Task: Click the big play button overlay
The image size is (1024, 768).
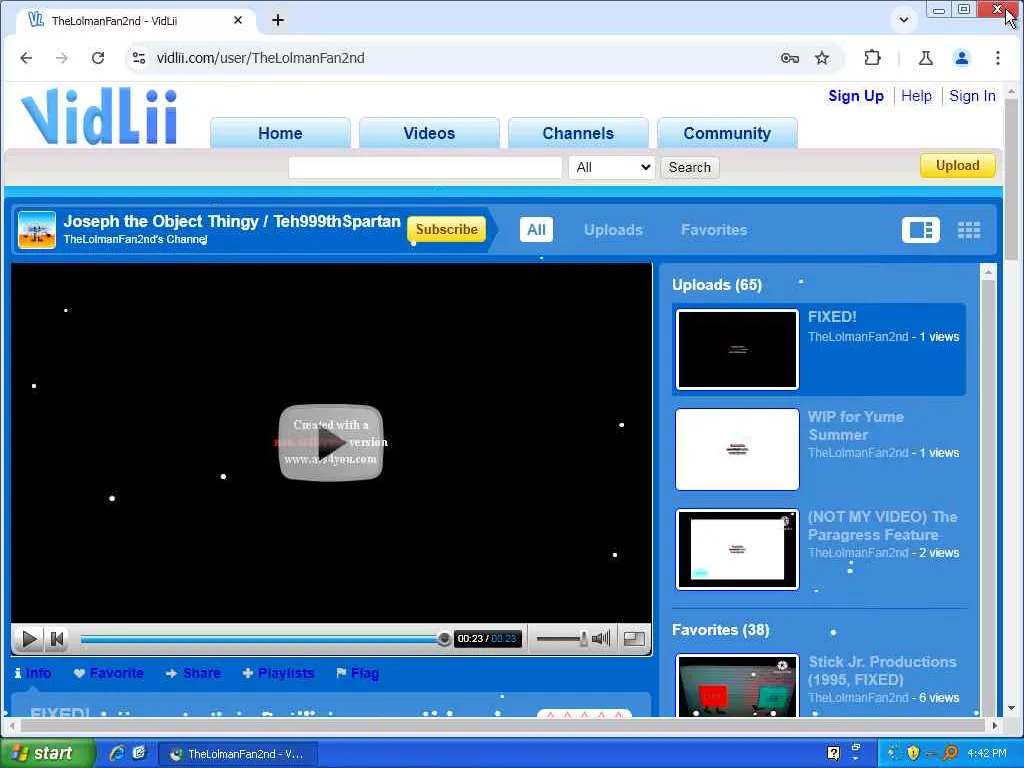Action: coord(330,443)
